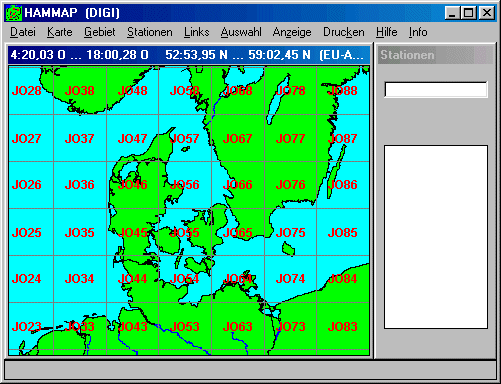This screenshot has height=384, width=501.
Task: Select grid square JO83 on the map
Action: (343, 326)
